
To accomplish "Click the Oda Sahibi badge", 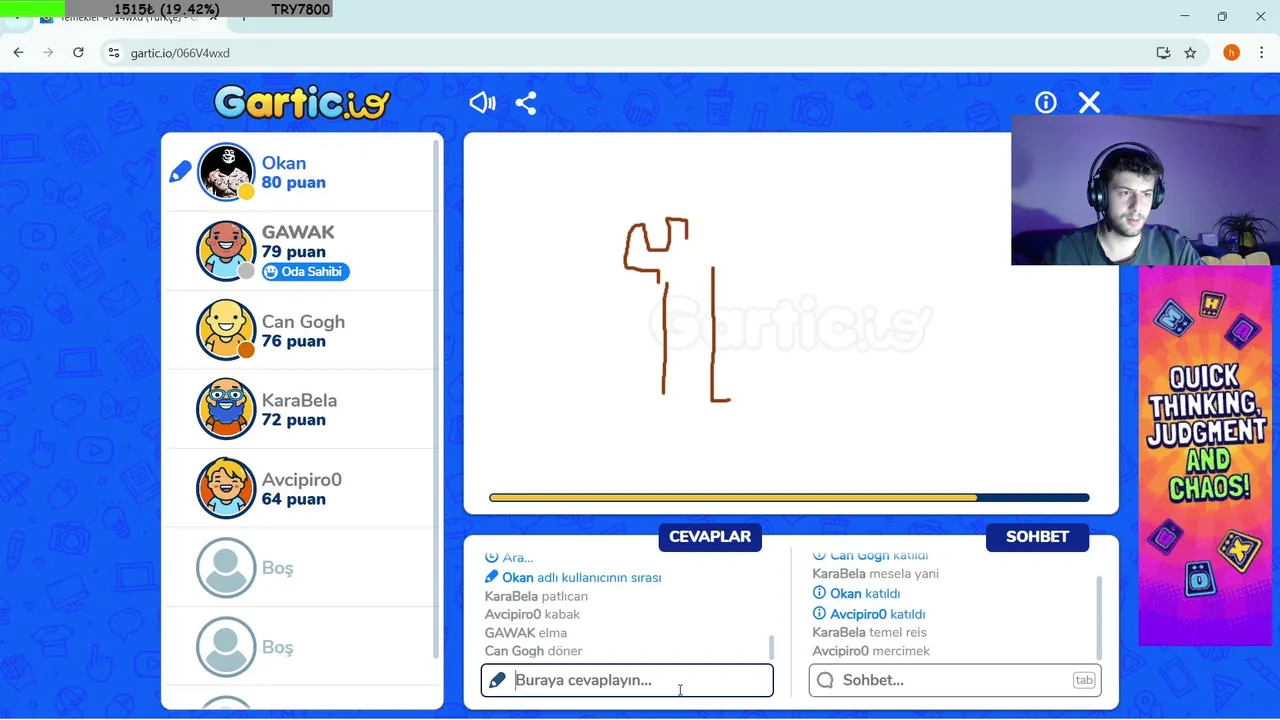I will tap(306, 272).
